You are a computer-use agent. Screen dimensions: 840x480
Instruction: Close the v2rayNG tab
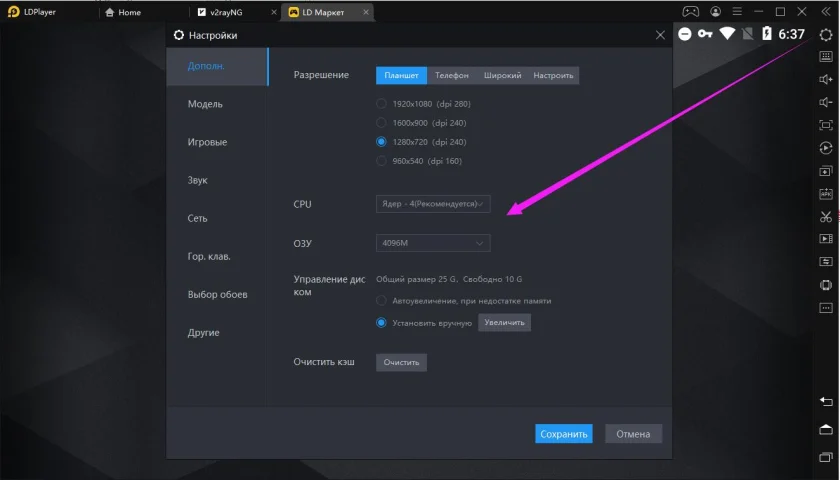coord(274,12)
